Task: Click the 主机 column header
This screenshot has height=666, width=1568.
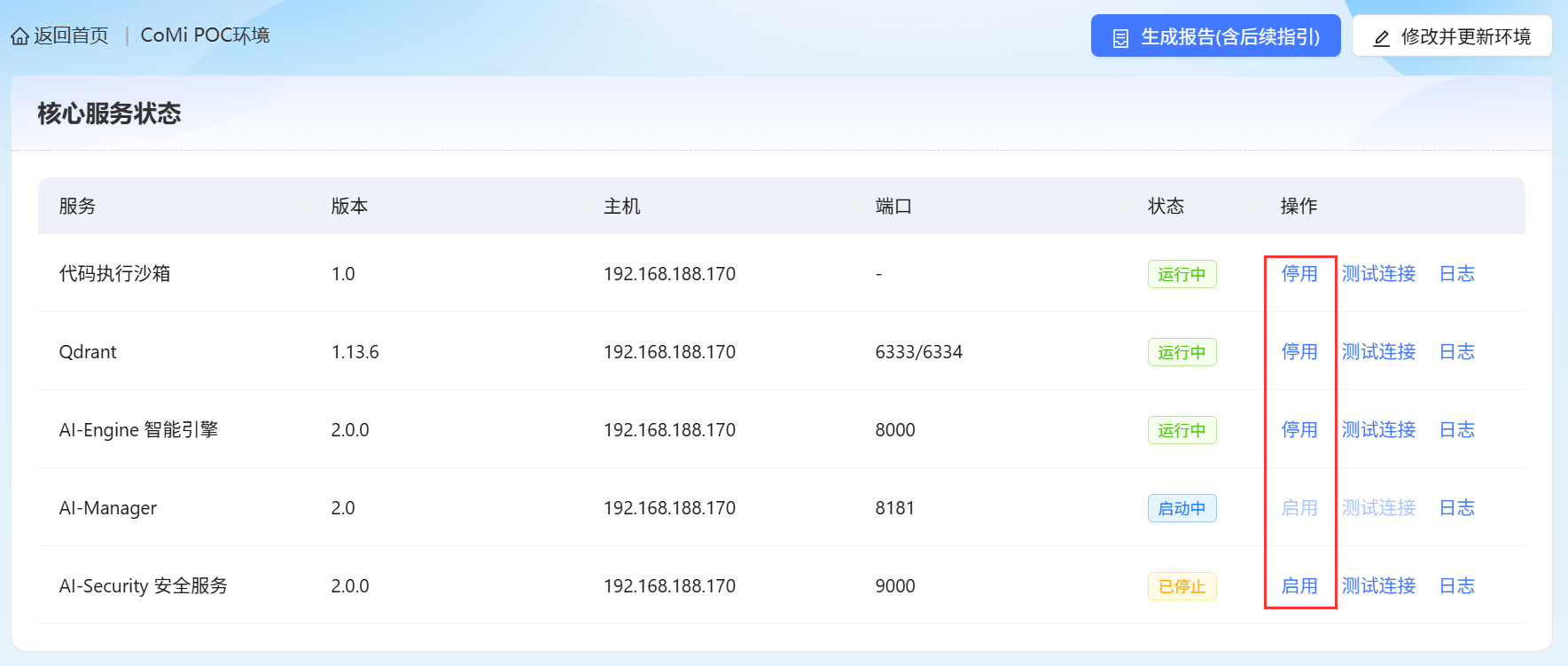Action: [x=621, y=206]
